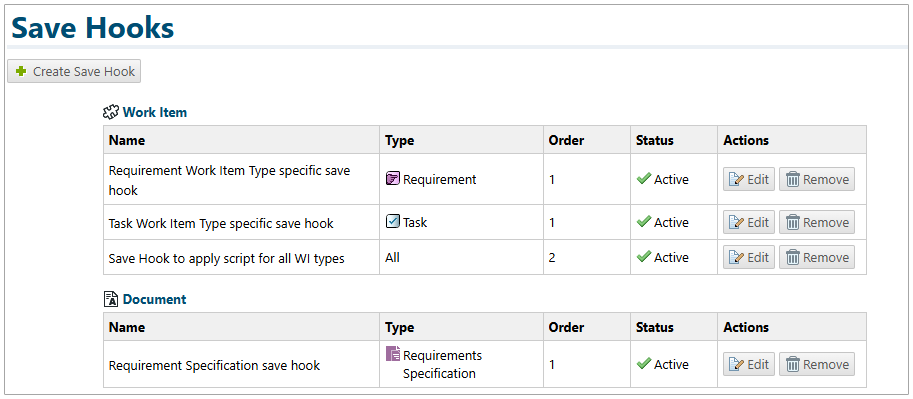
Task: Click the green plus icon on Create Save Hook
Action: [22, 71]
